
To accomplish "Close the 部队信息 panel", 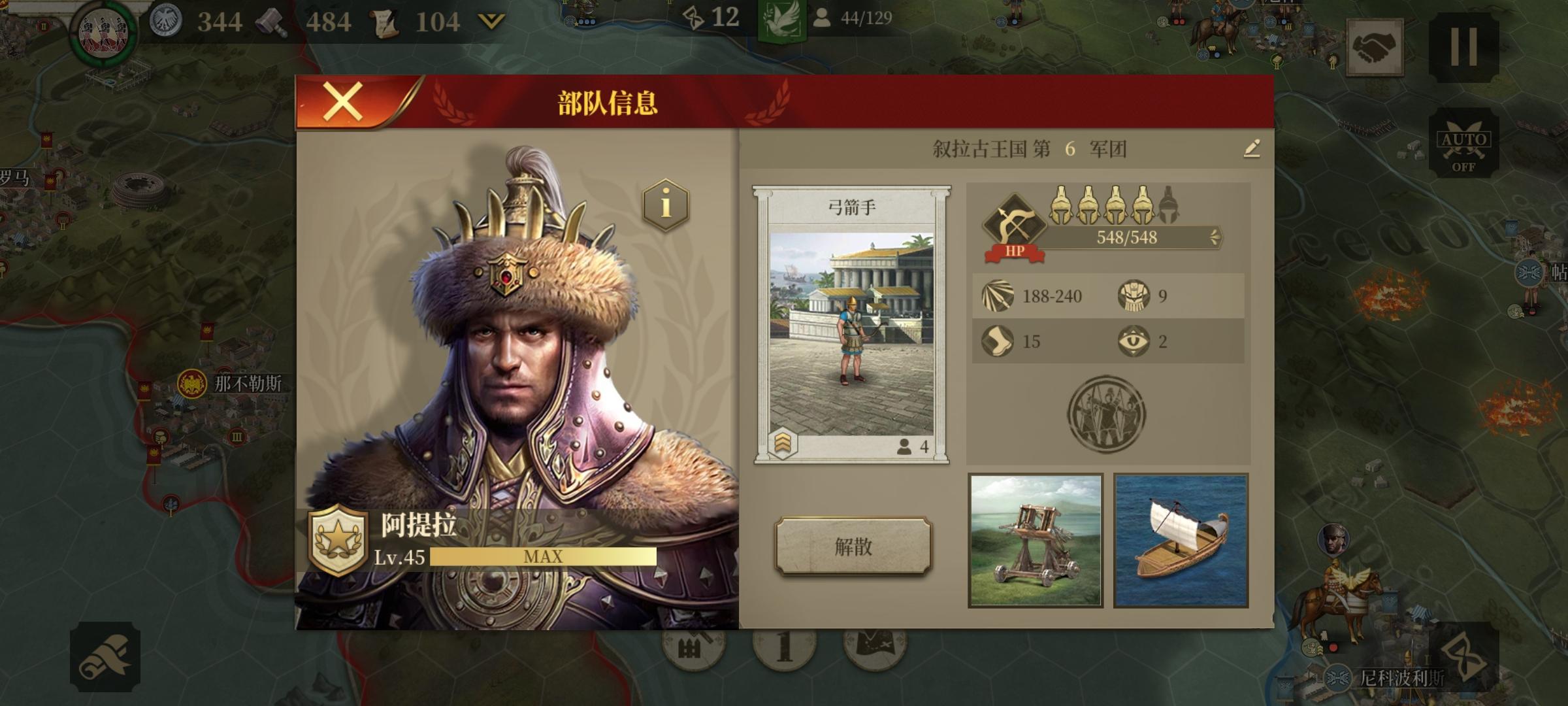I will (x=344, y=103).
